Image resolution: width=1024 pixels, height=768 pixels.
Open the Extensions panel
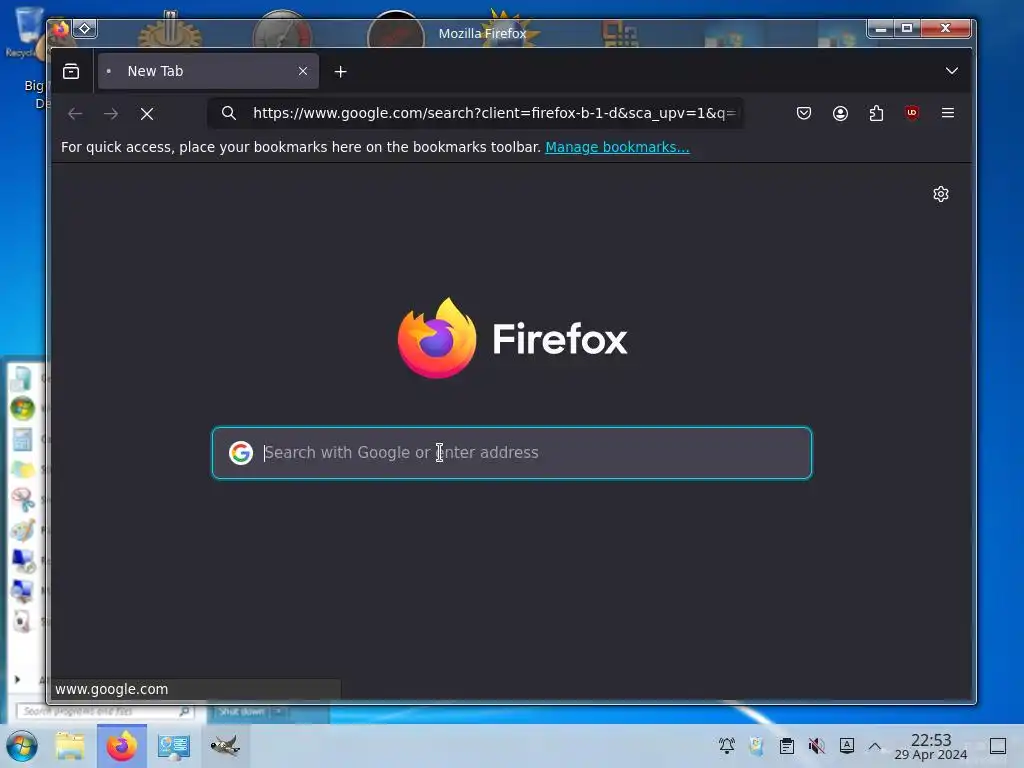[x=876, y=113]
